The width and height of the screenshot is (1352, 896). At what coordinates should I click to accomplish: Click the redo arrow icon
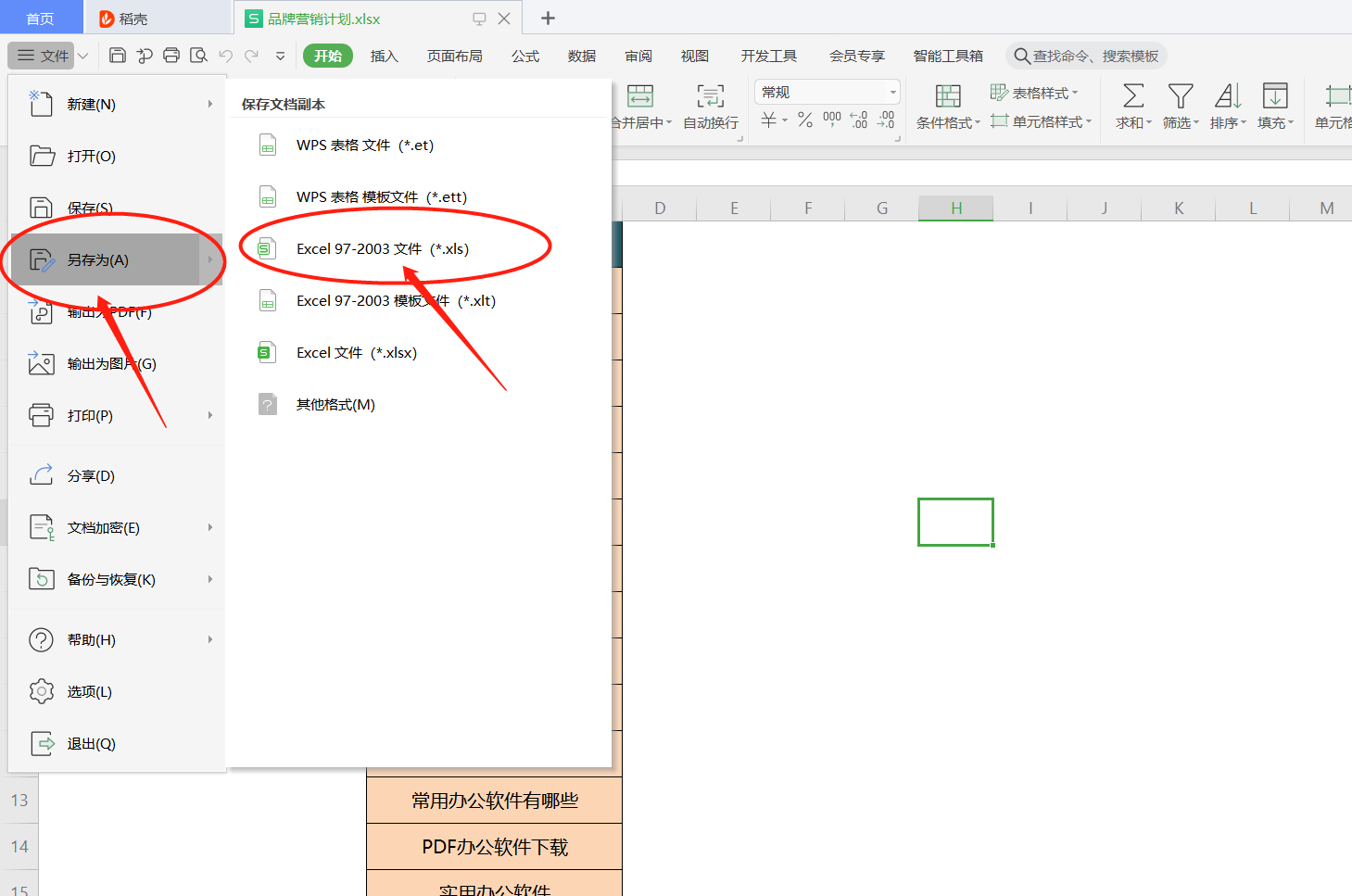(x=252, y=56)
